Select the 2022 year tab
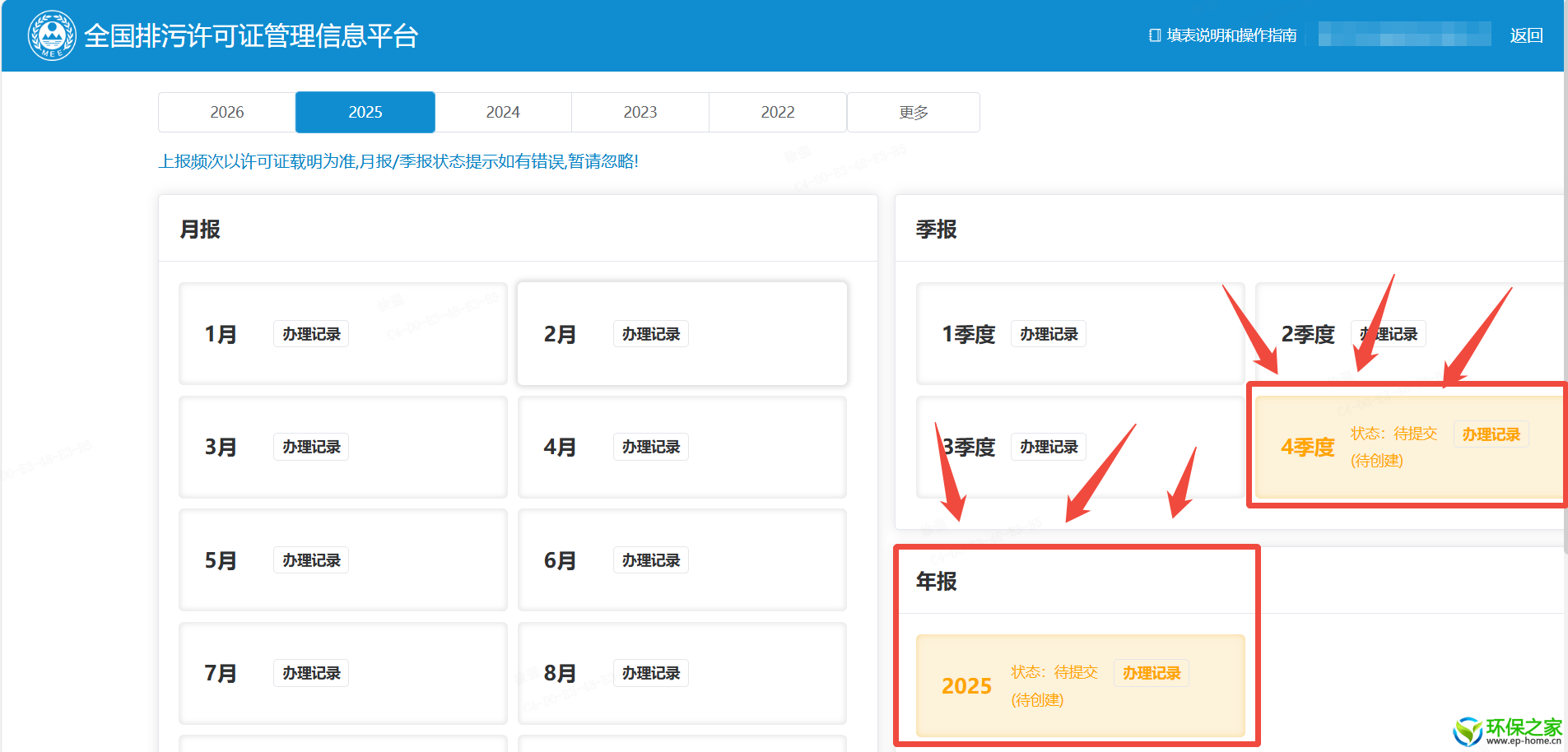Viewport: 1568px width, 752px height. (777, 112)
